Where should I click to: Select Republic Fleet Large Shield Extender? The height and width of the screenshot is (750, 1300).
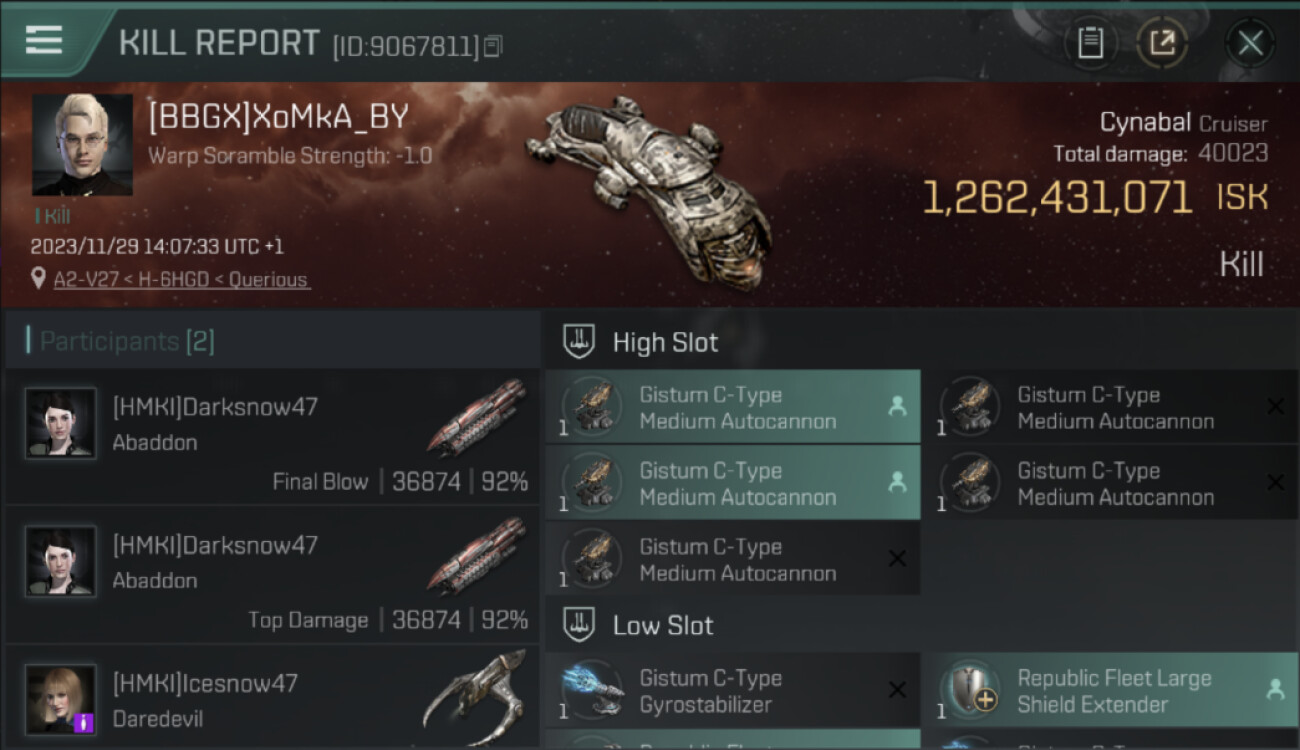pyautogui.click(x=1109, y=691)
